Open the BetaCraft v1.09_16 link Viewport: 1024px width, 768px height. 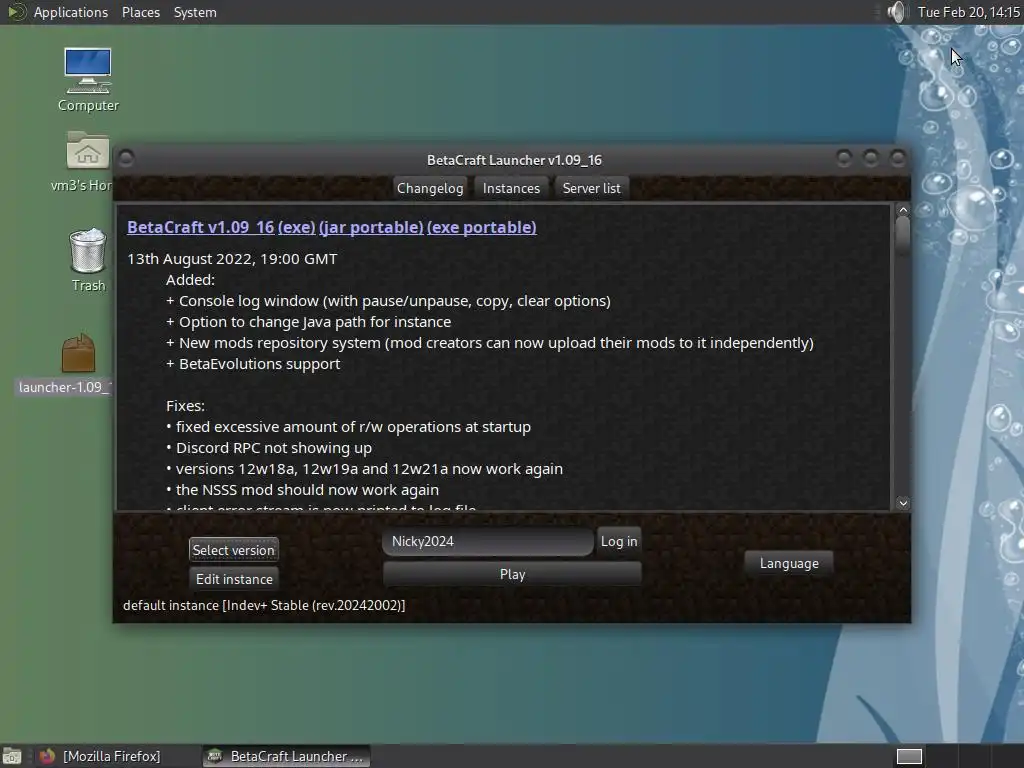(x=200, y=227)
